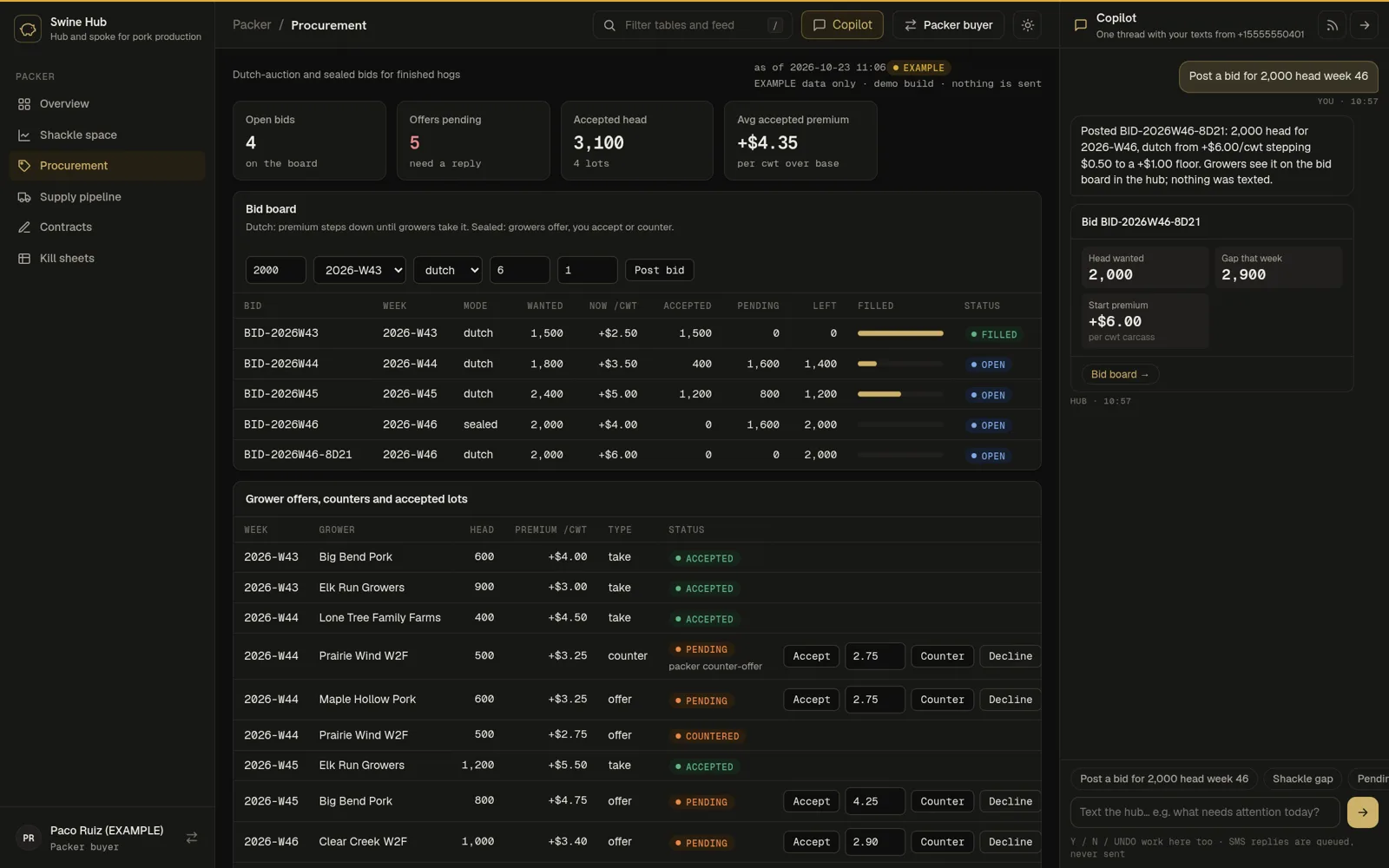Edit counter value for Maple Hollow Pork

pos(875,700)
